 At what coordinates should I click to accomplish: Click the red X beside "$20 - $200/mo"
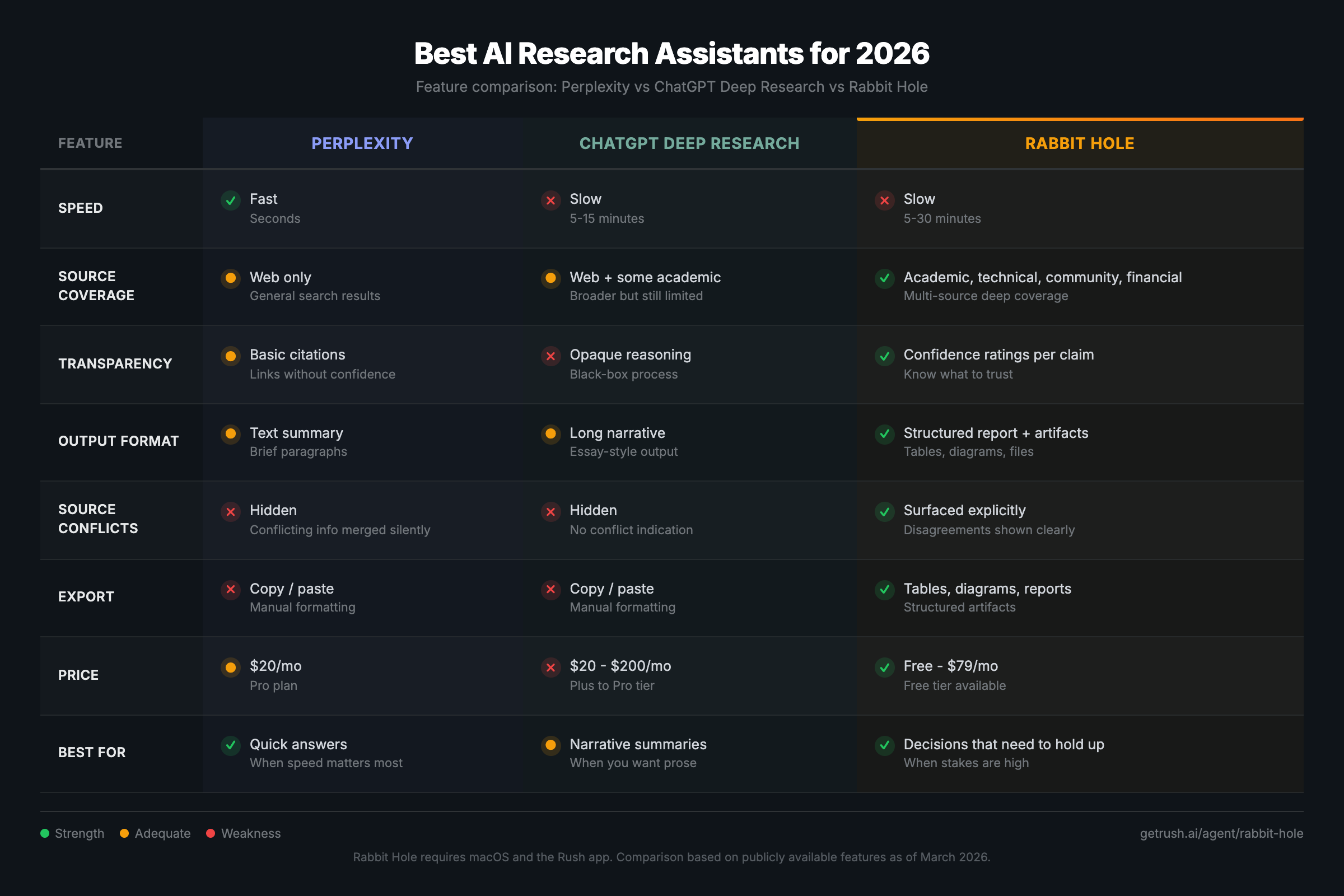tap(550, 667)
